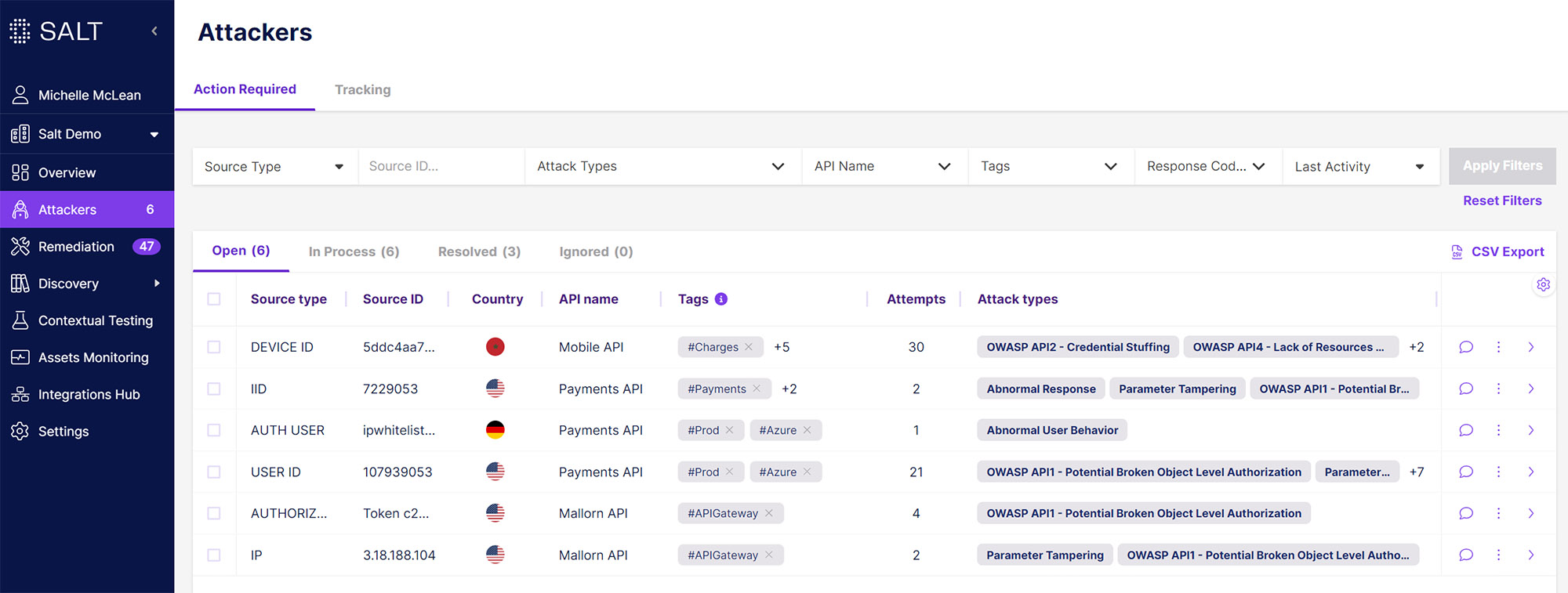Image resolution: width=1568 pixels, height=593 pixels.
Task: Go to Contextual Testing in the sidebar
Action: (x=95, y=320)
